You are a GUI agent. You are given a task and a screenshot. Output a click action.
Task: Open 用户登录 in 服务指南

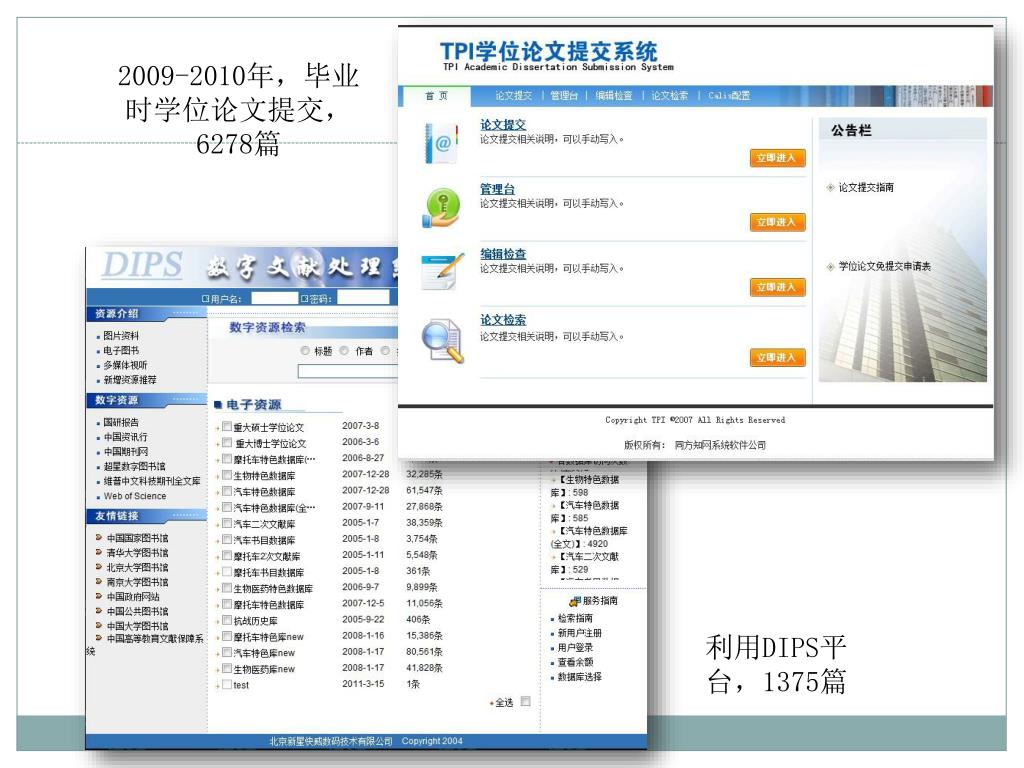pyautogui.click(x=575, y=647)
